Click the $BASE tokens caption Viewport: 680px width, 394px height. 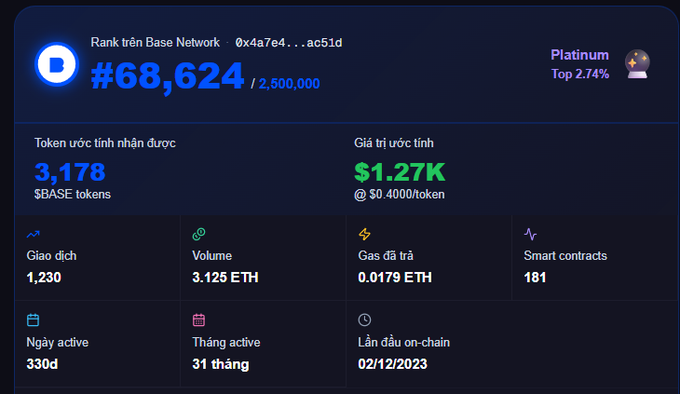point(72,194)
